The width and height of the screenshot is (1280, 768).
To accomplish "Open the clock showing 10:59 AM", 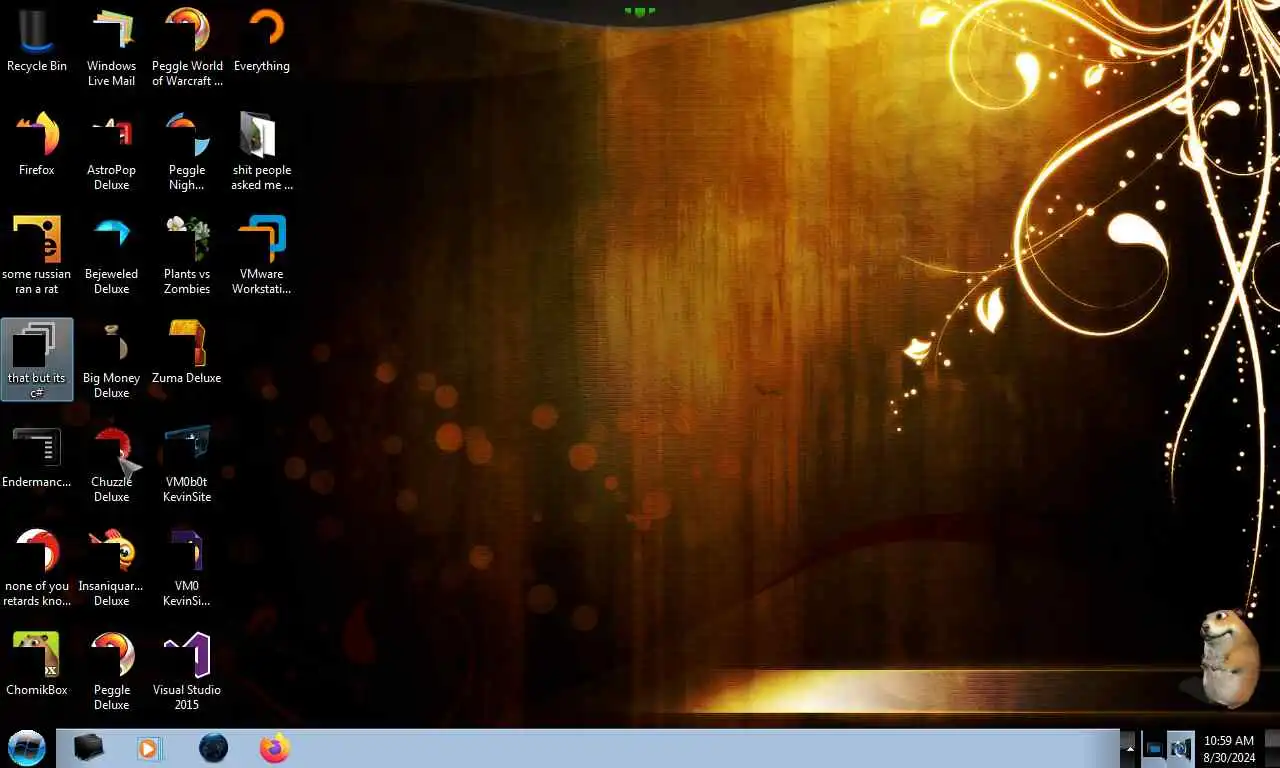I will pyautogui.click(x=1229, y=749).
